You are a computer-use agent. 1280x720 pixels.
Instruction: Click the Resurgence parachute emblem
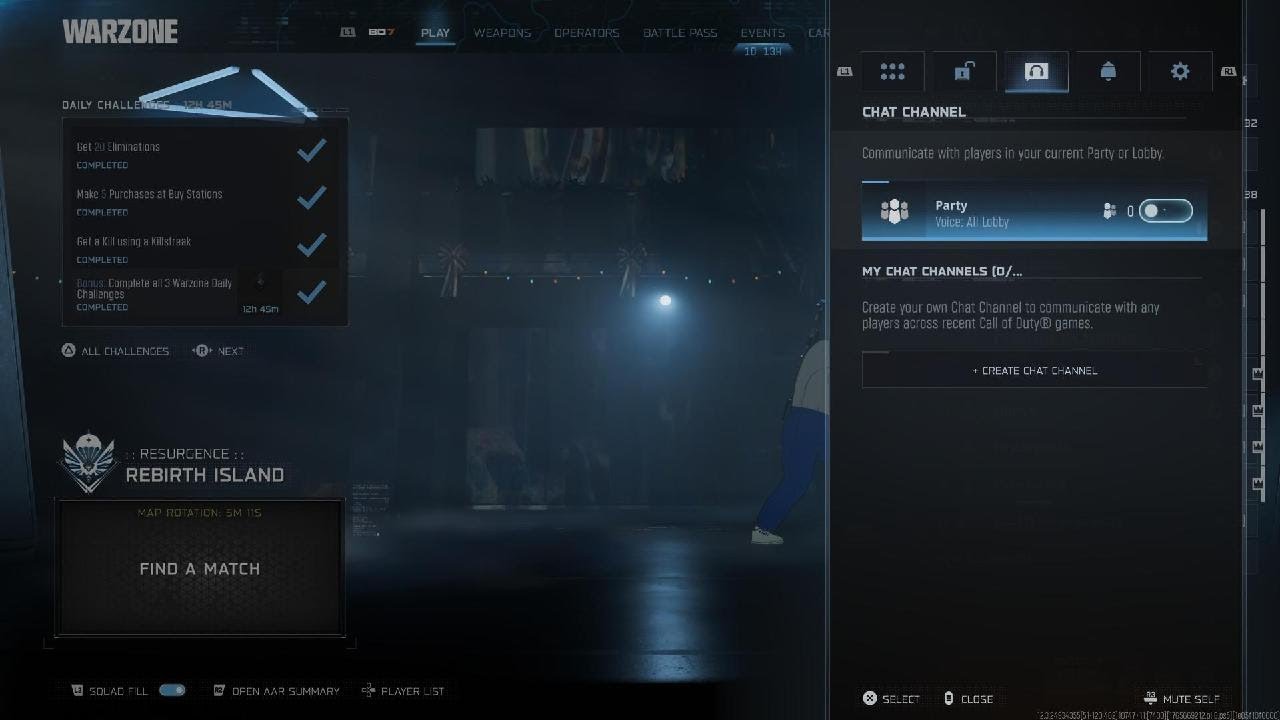pos(89,462)
